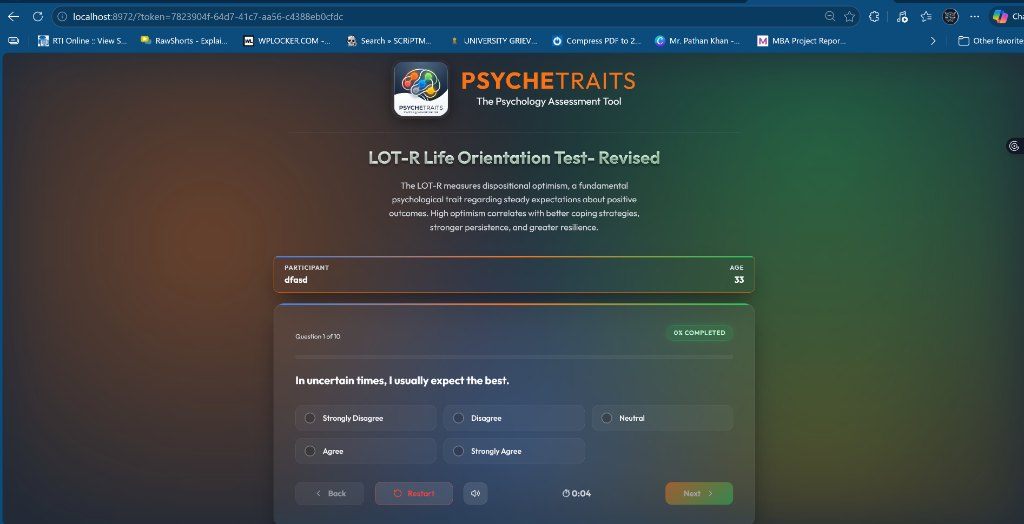The image size is (1024, 524).
Task: Click the 0% COMPLETED badge
Action: pyautogui.click(x=699, y=333)
